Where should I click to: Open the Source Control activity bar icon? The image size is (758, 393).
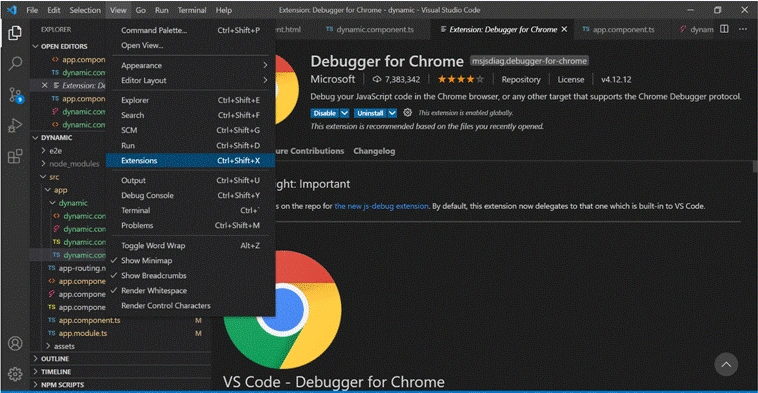(x=15, y=95)
